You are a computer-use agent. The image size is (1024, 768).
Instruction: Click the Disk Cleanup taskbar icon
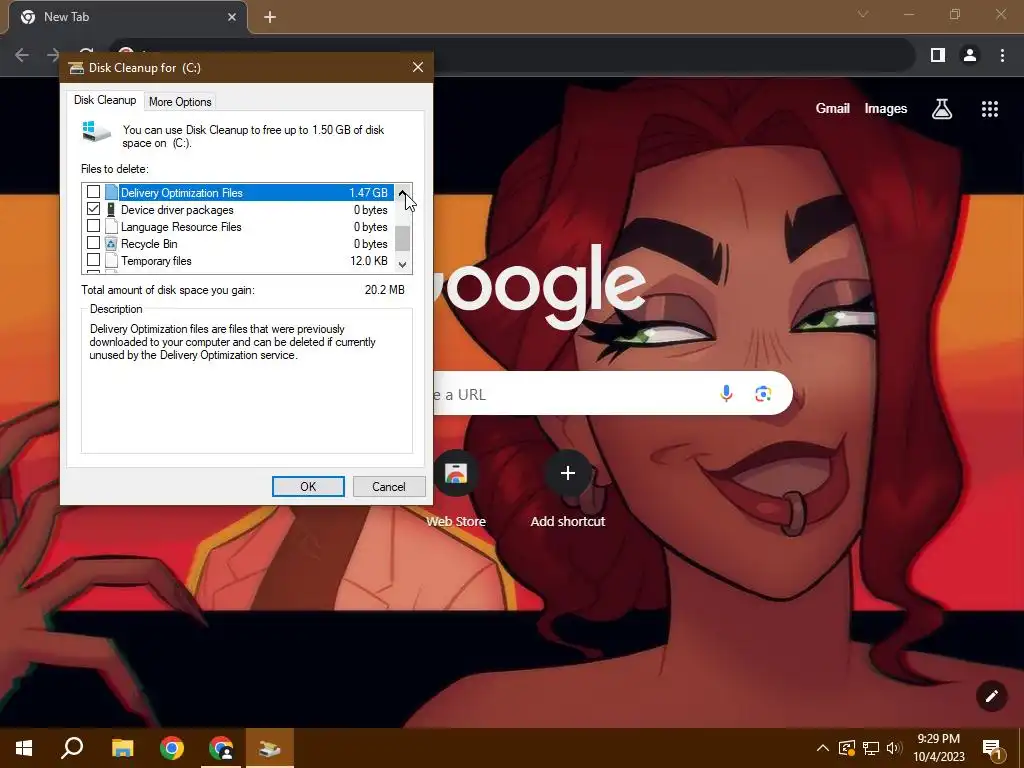click(269, 748)
